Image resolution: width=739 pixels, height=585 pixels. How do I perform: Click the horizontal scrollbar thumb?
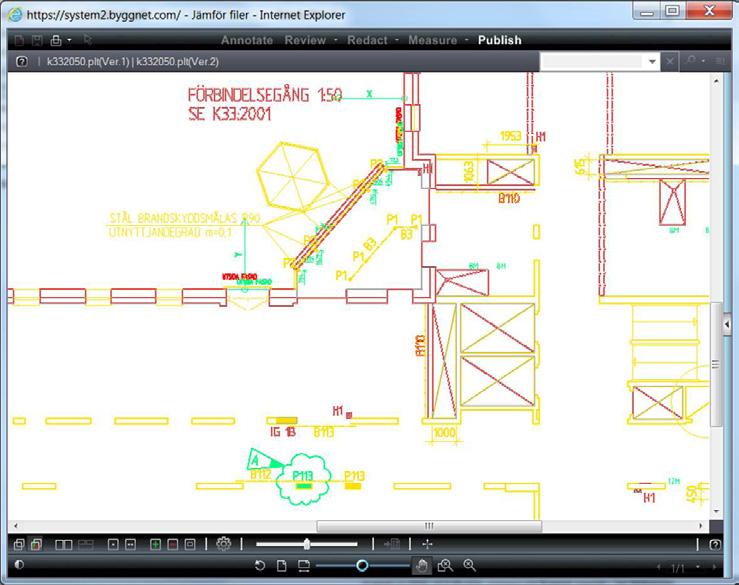click(x=429, y=526)
